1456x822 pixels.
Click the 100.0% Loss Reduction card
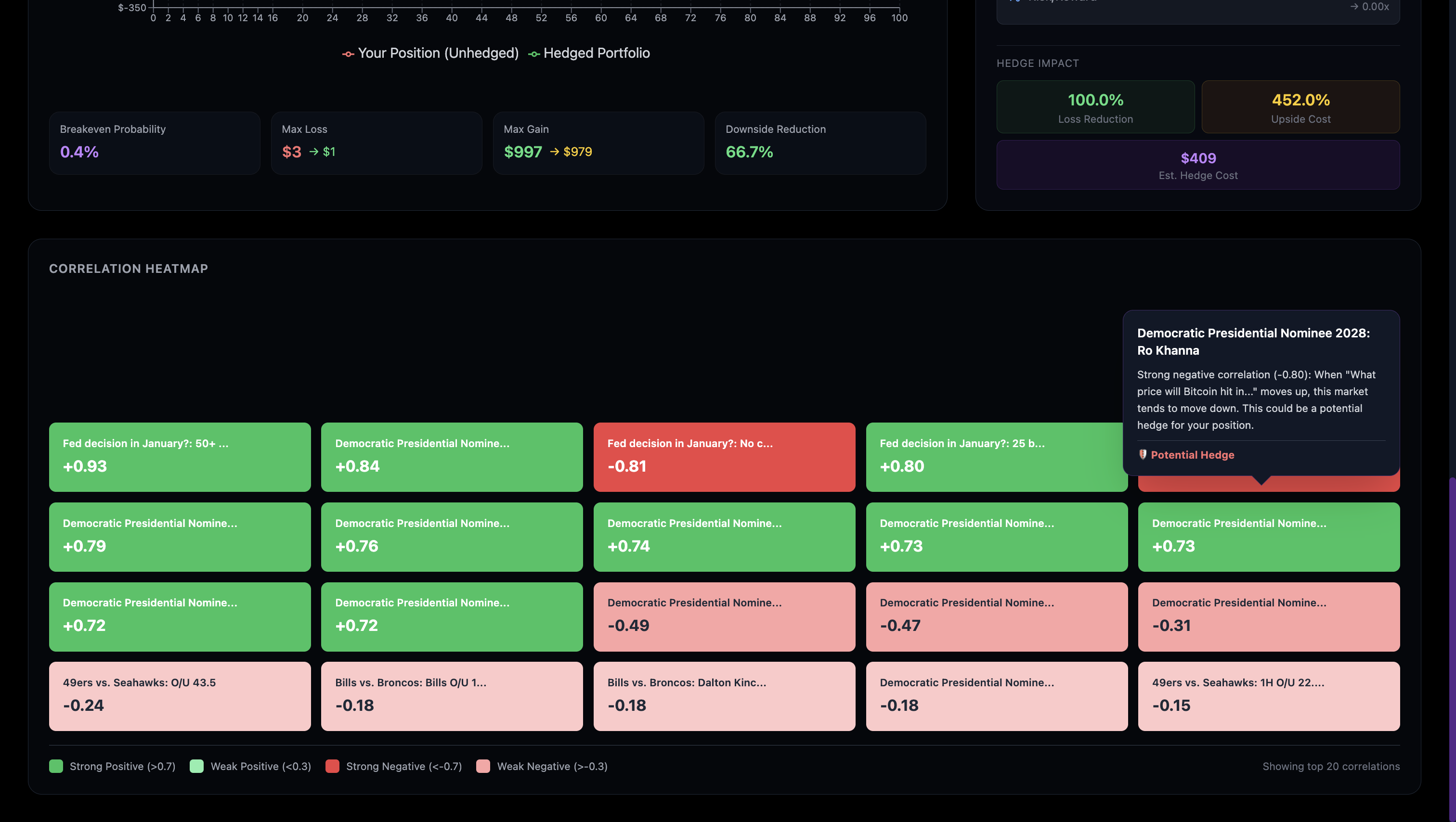1095,107
